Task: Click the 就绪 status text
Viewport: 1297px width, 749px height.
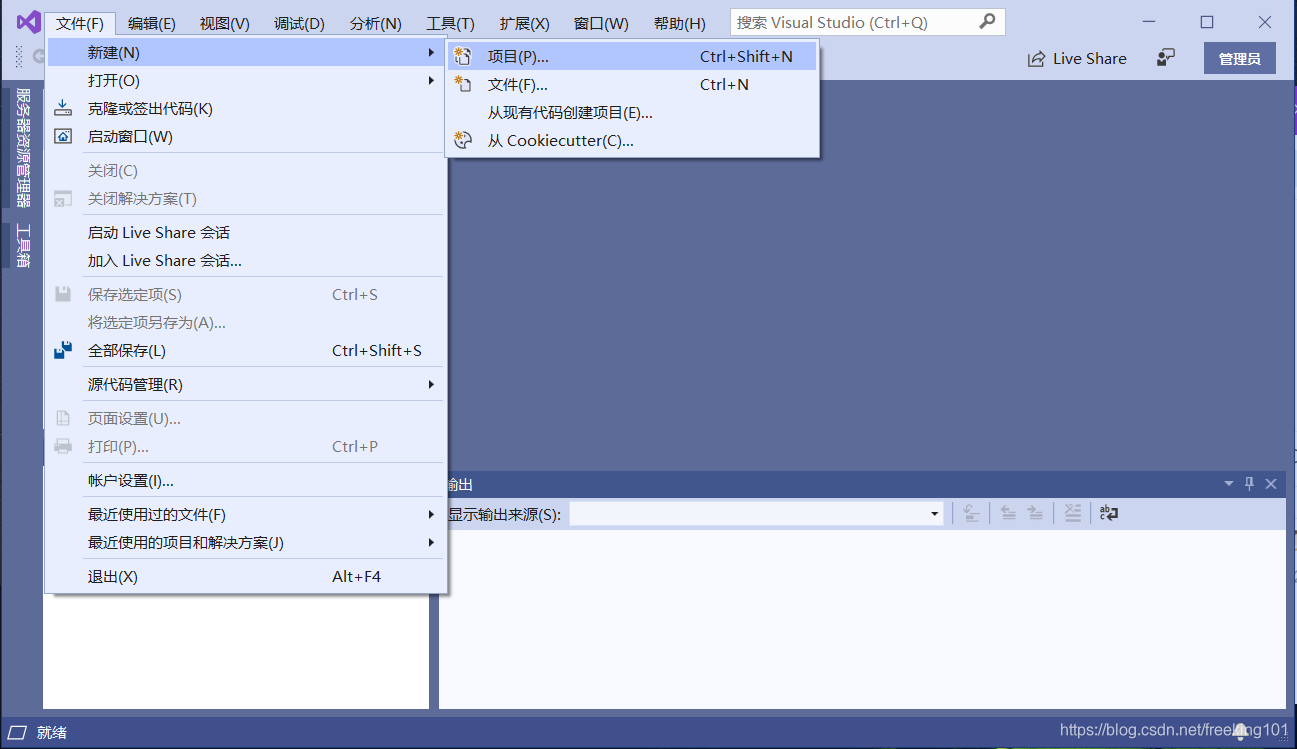Action: tap(52, 733)
